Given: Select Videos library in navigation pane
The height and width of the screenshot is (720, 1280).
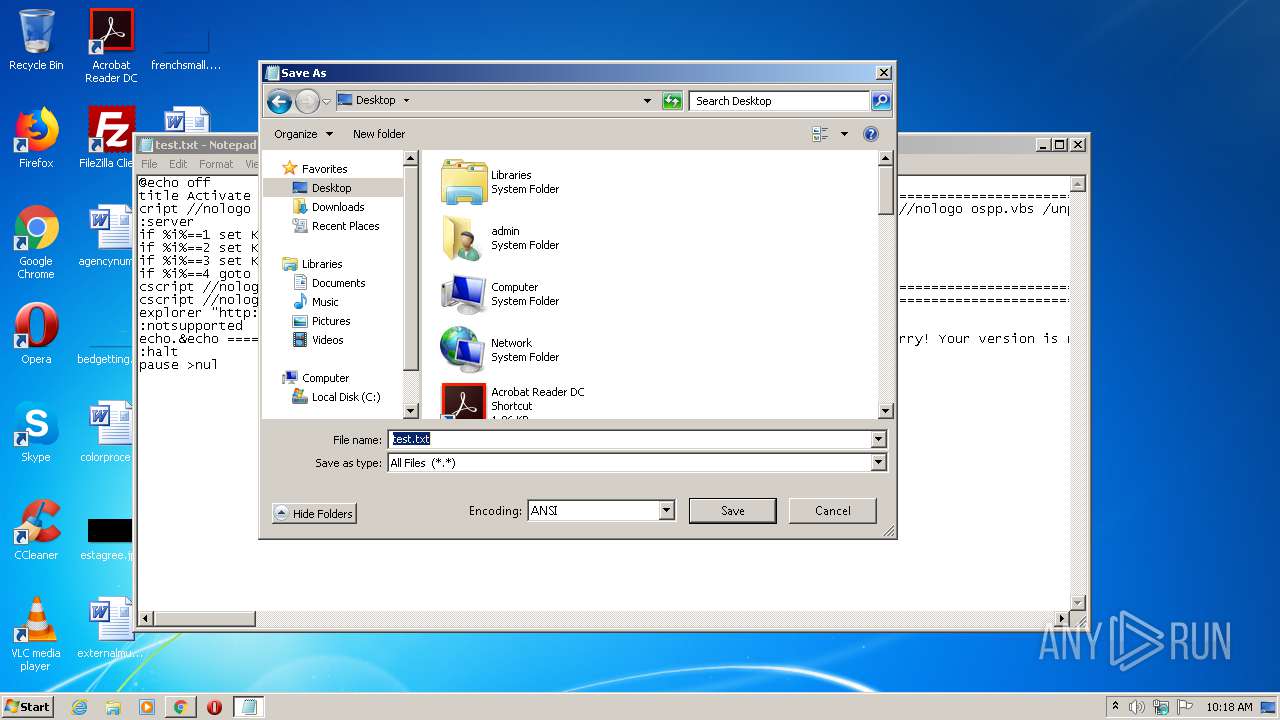Looking at the screenshot, I should coord(327,340).
